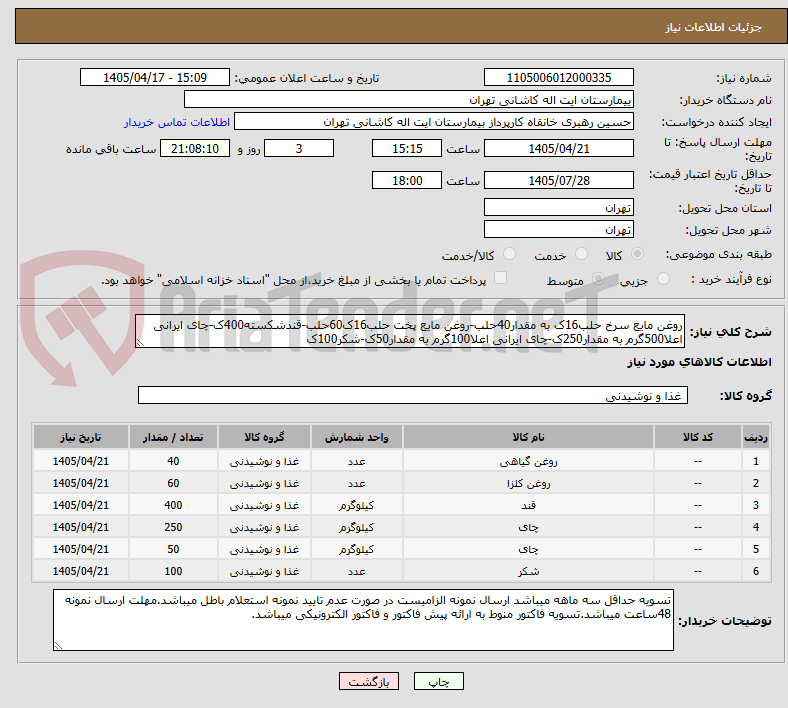Click the چاپ print button
Image resolution: width=788 pixels, height=708 pixels.
pyautogui.click(x=439, y=681)
